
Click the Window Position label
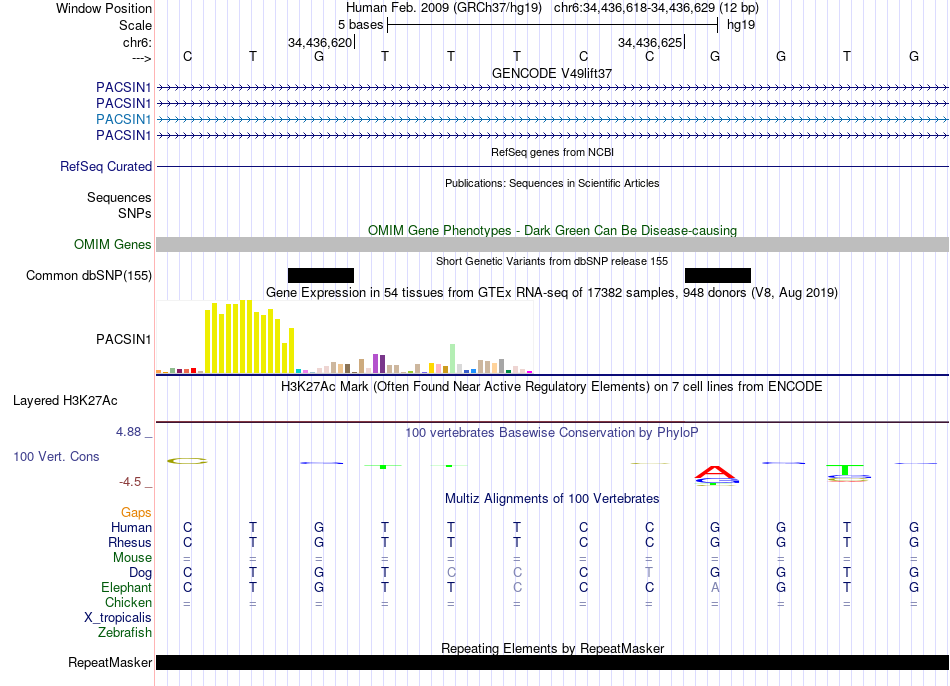coord(104,8)
